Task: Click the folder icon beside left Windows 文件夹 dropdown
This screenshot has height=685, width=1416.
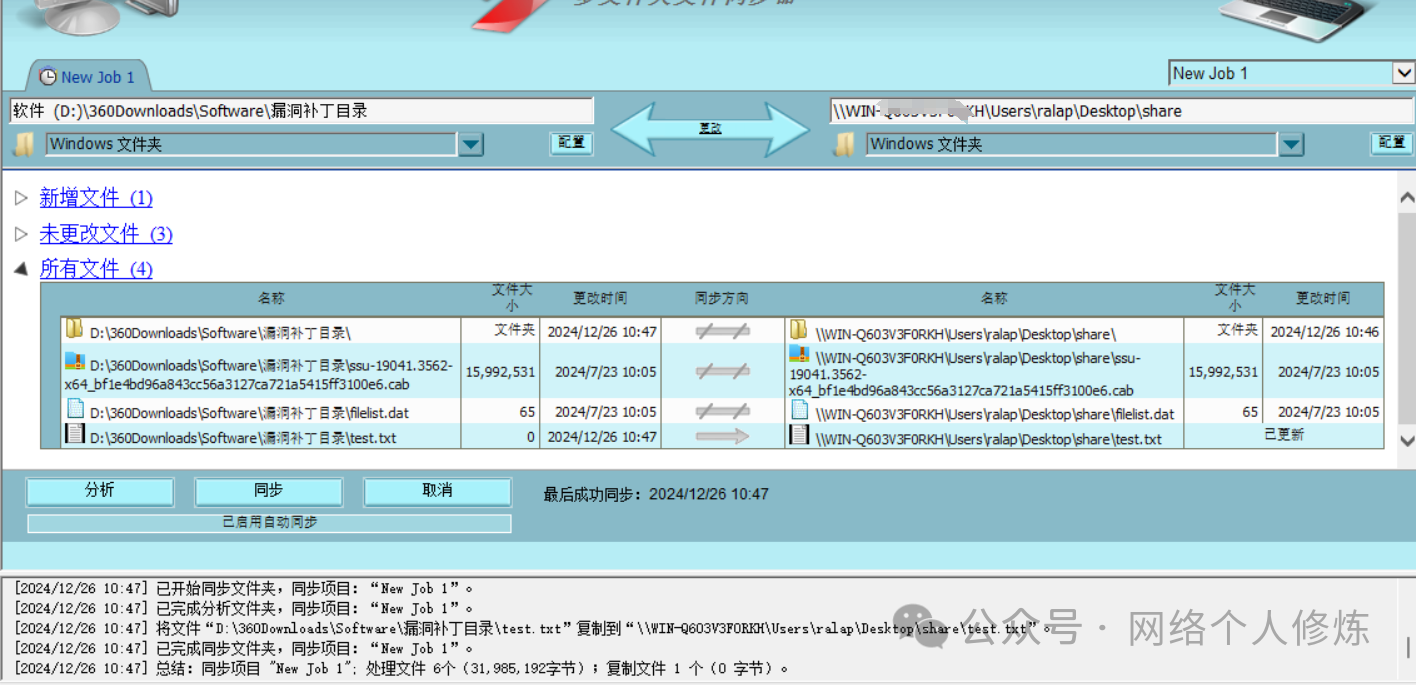Action: click(22, 144)
